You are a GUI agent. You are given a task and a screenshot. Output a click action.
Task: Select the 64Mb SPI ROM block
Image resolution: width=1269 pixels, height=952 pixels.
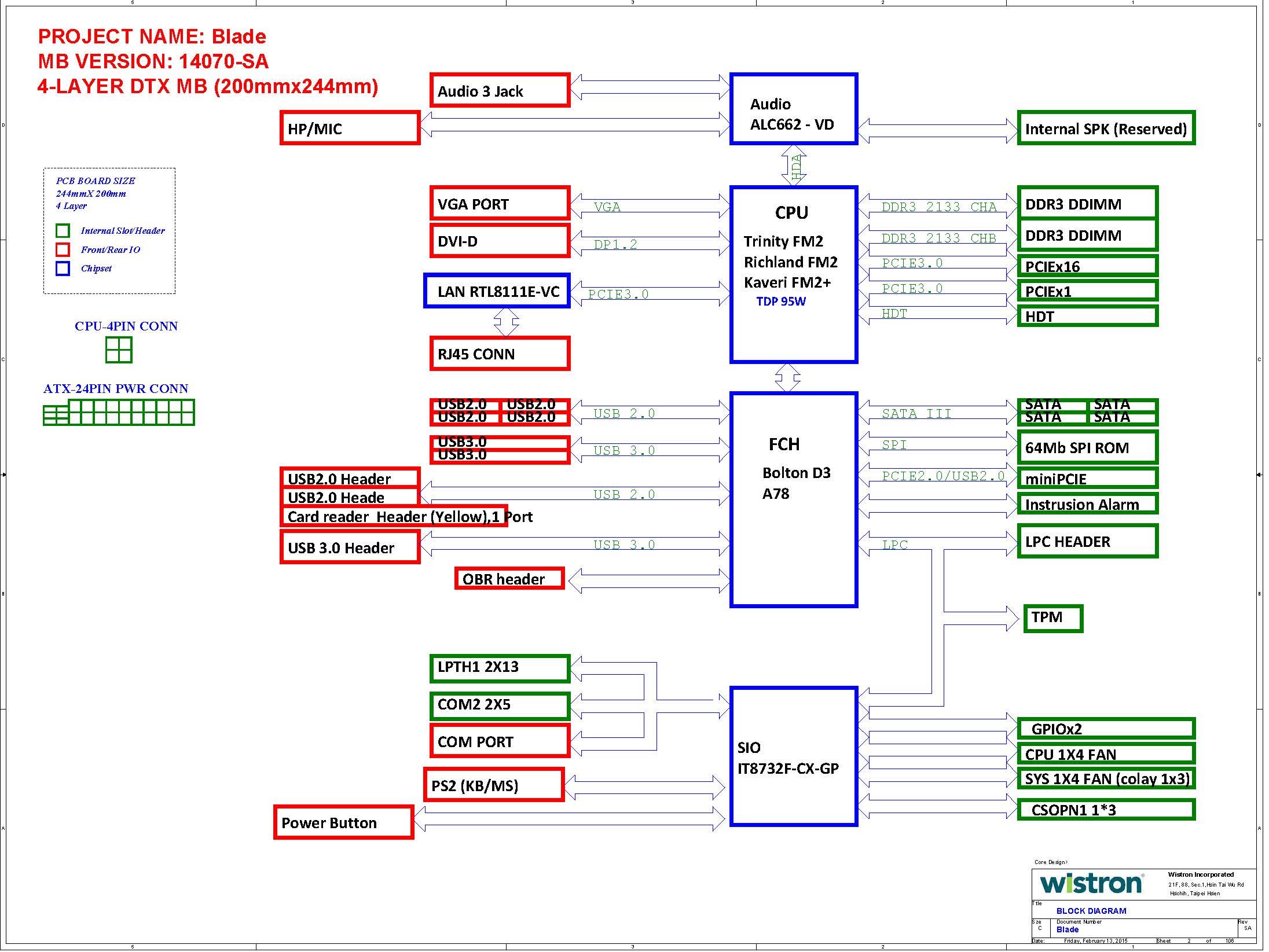tap(1088, 447)
